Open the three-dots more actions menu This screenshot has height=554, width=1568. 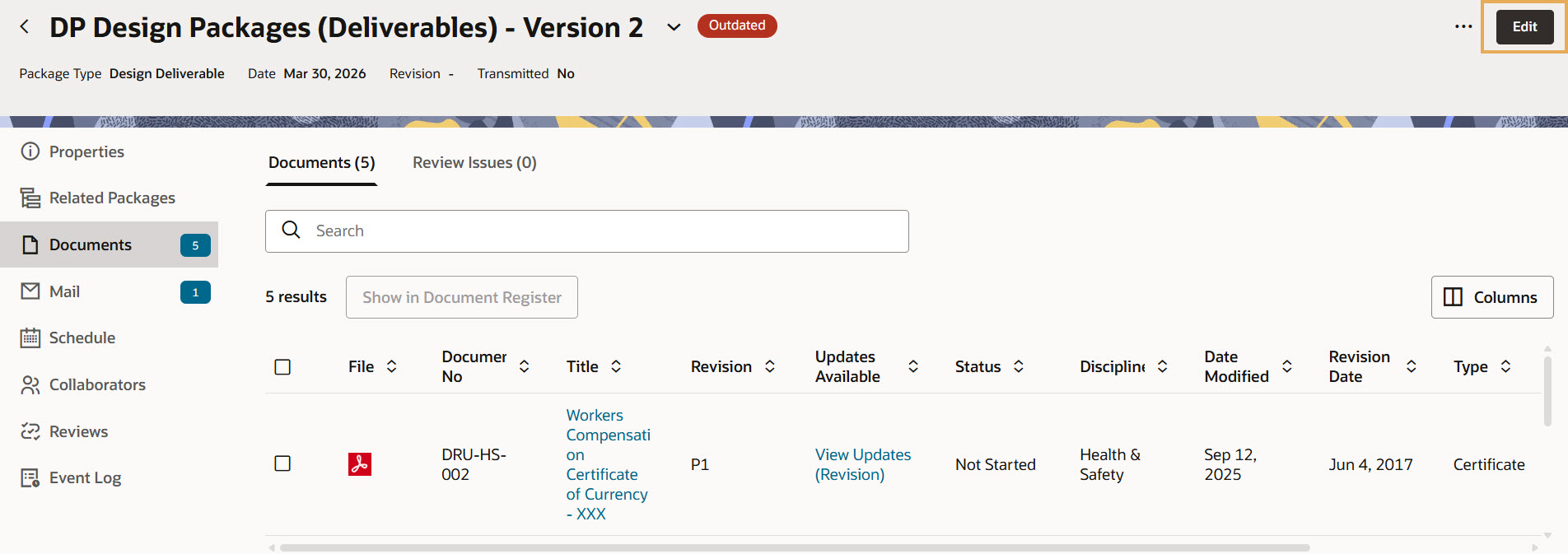click(1463, 27)
